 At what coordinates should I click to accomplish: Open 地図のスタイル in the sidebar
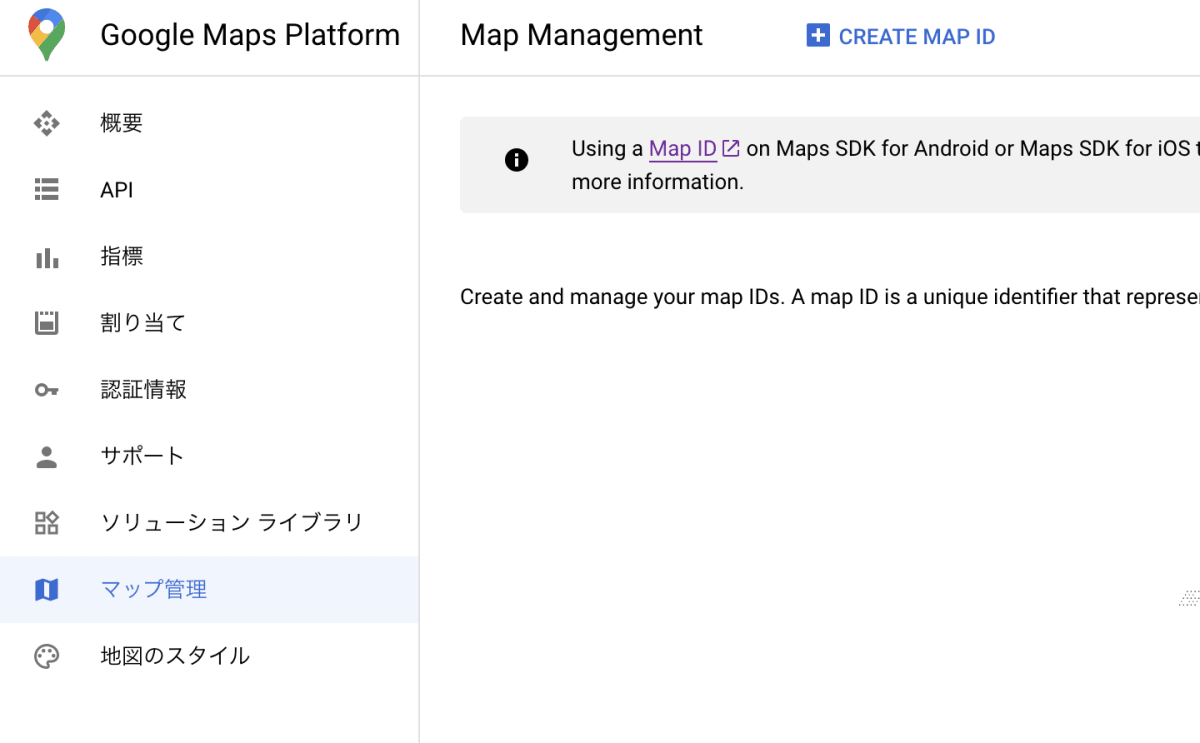click(x=209, y=656)
